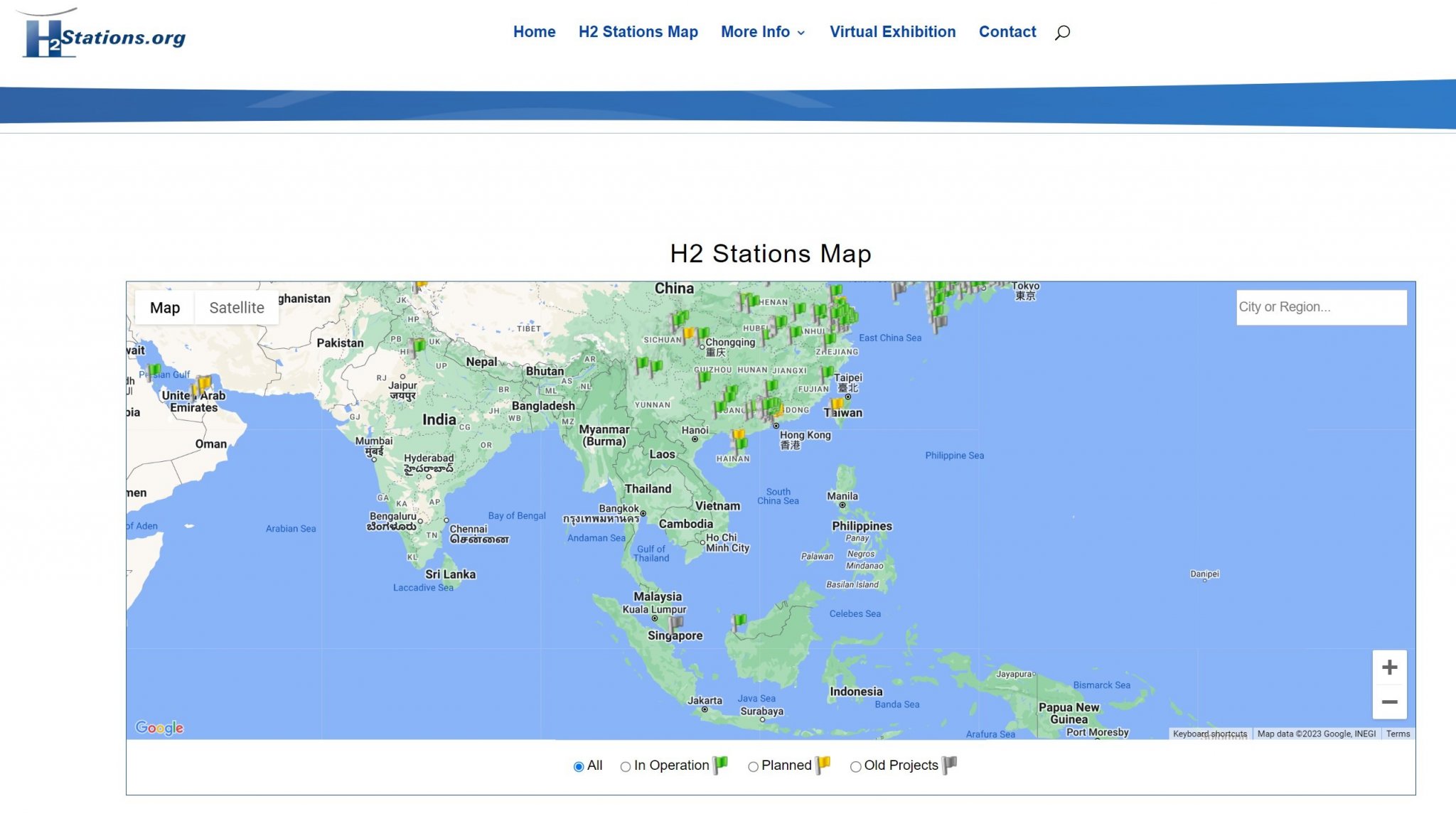Screen dimensions: 1456x816
Task: Open the H2 Stations Map page
Action: [x=638, y=32]
